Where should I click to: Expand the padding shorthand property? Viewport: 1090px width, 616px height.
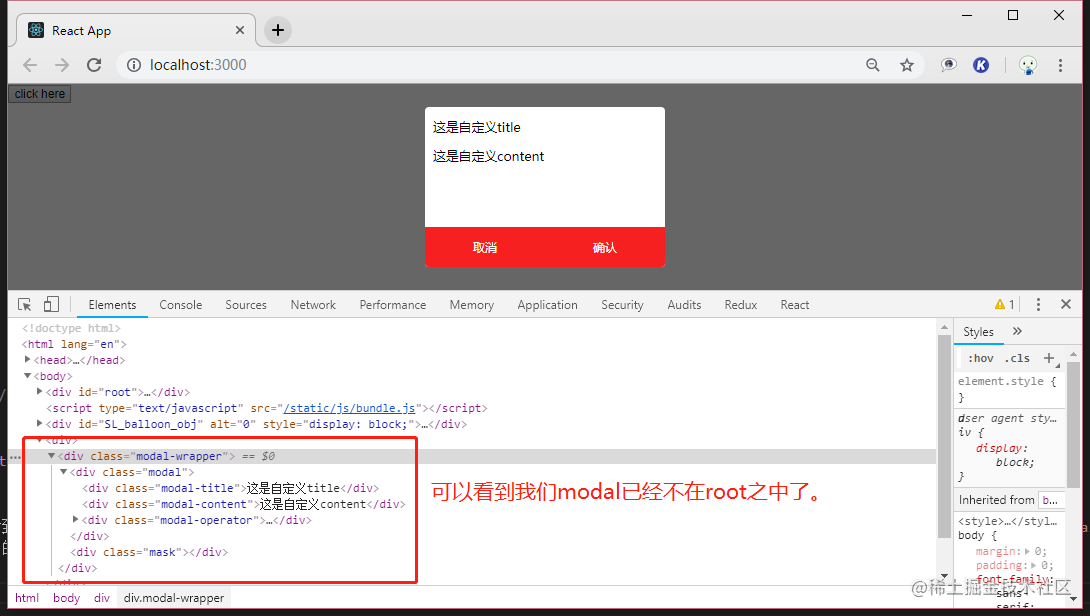point(1034,565)
